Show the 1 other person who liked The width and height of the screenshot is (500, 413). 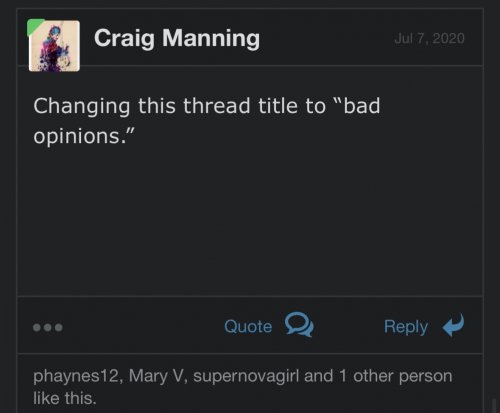pyautogui.click(x=396, y=376)
